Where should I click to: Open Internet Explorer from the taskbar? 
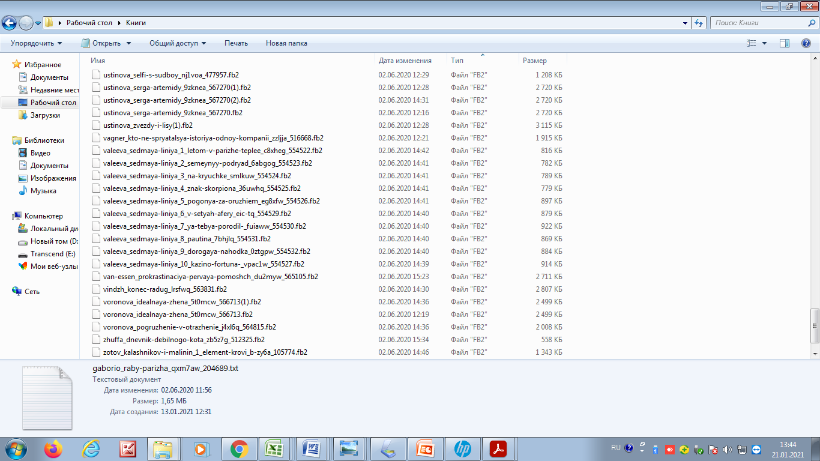coord(90,447)
